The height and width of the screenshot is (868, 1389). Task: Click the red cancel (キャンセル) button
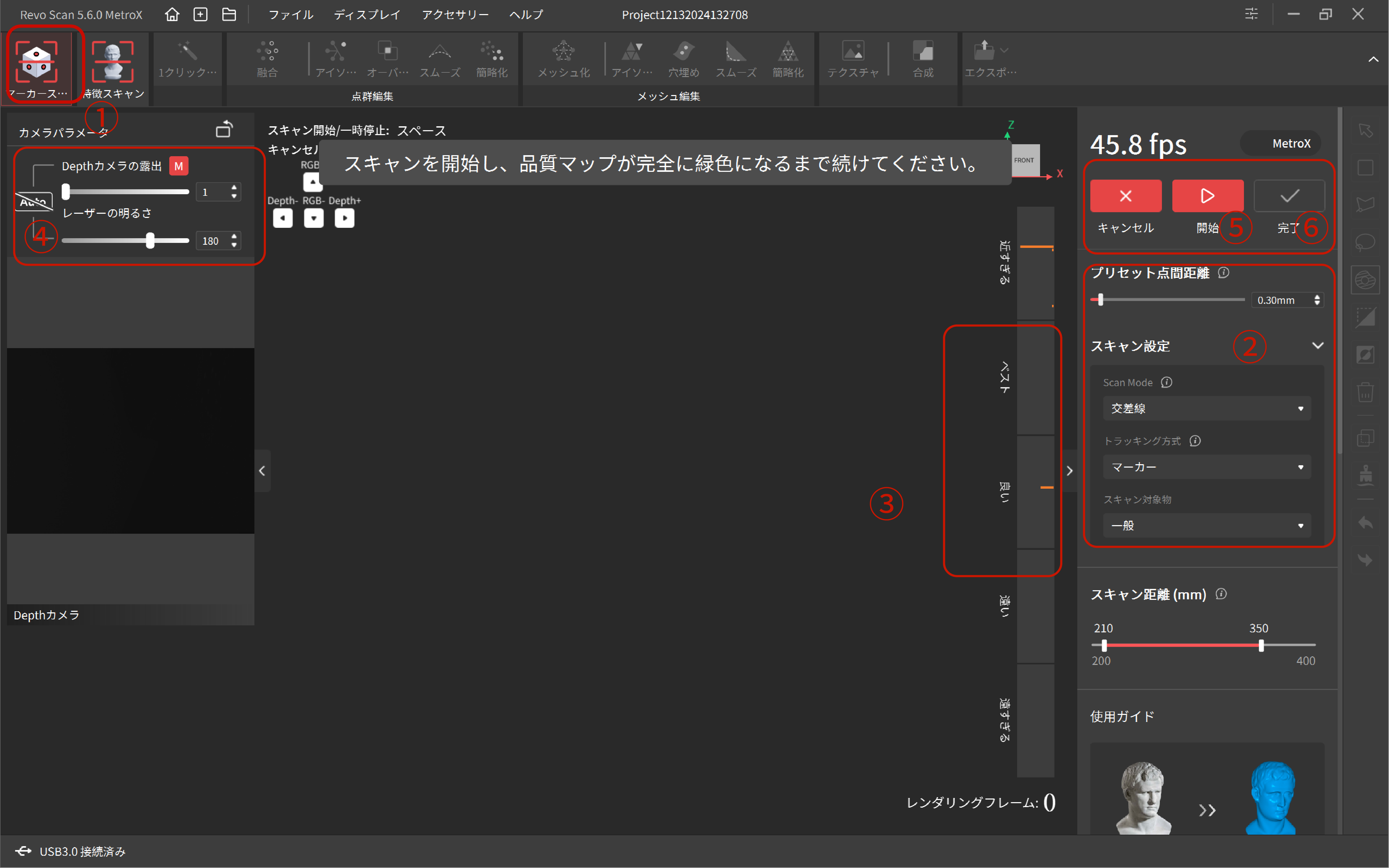click(1125, 196)
